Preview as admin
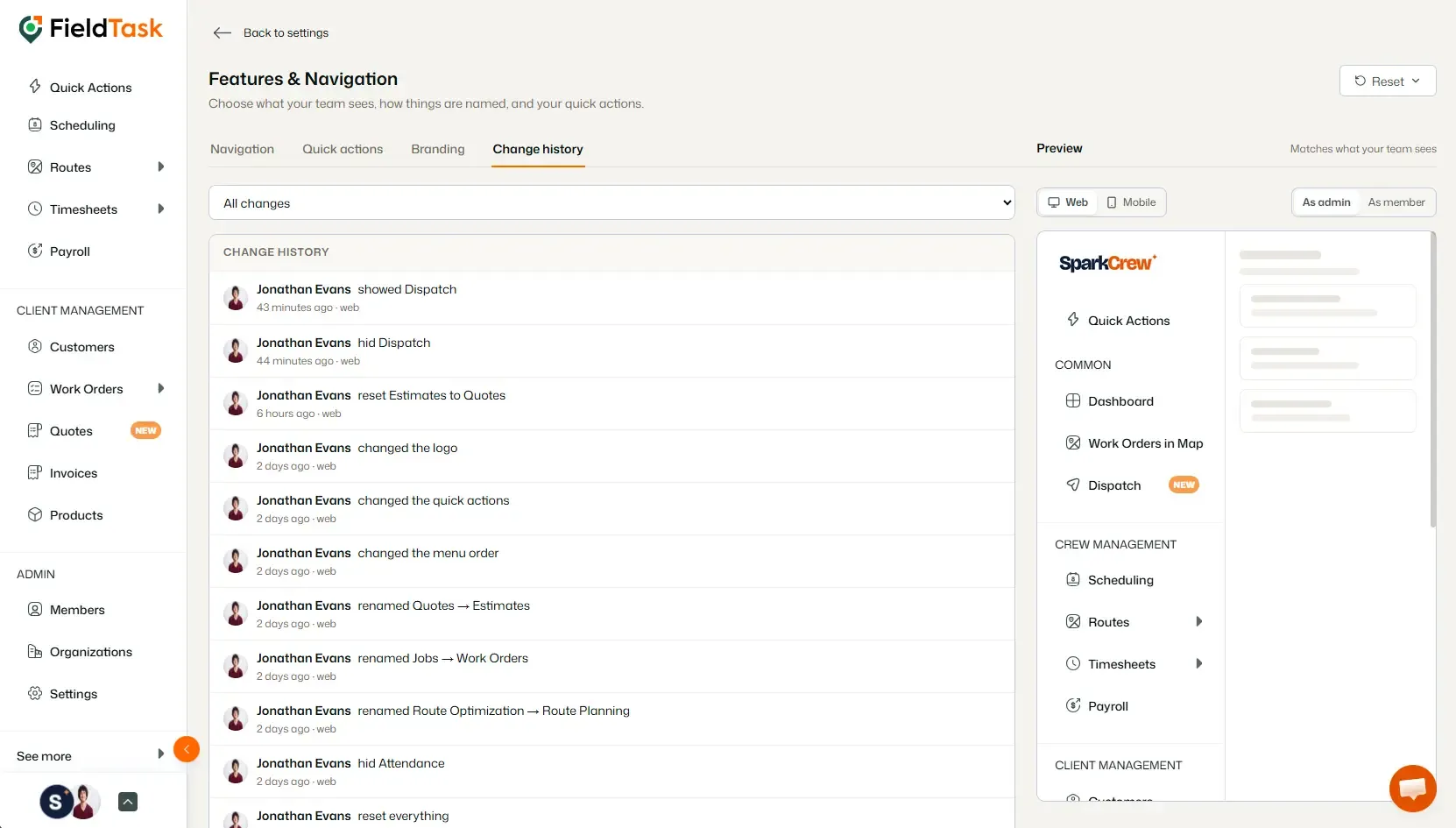1456x828 pixels. 1326,202
